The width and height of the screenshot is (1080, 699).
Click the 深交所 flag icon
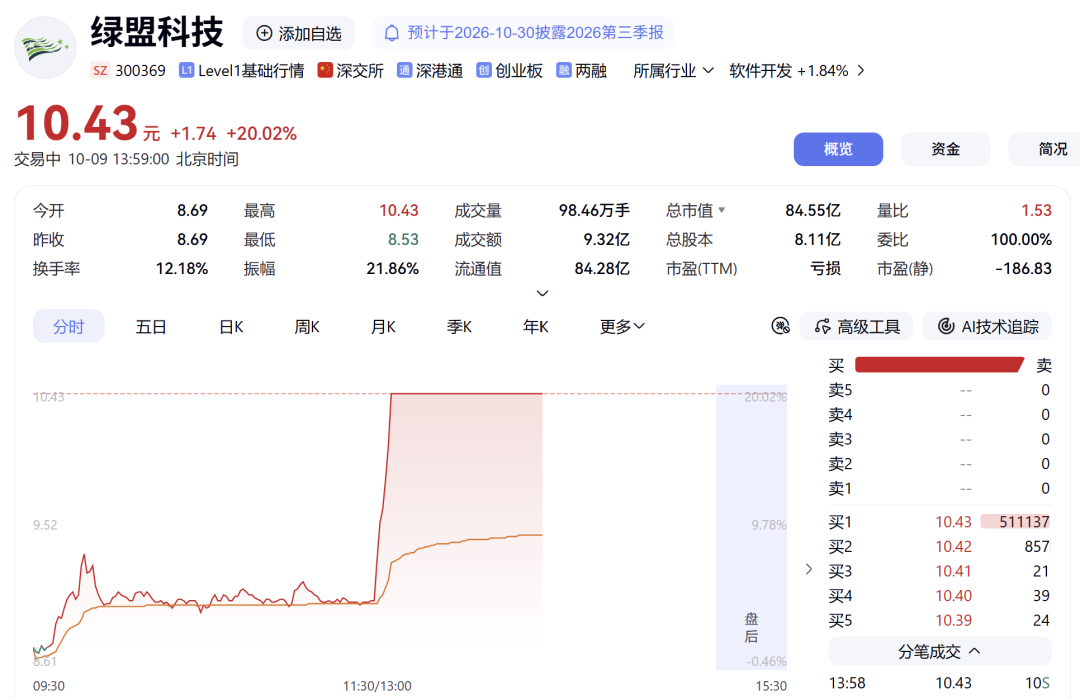[x=325, y=70]
